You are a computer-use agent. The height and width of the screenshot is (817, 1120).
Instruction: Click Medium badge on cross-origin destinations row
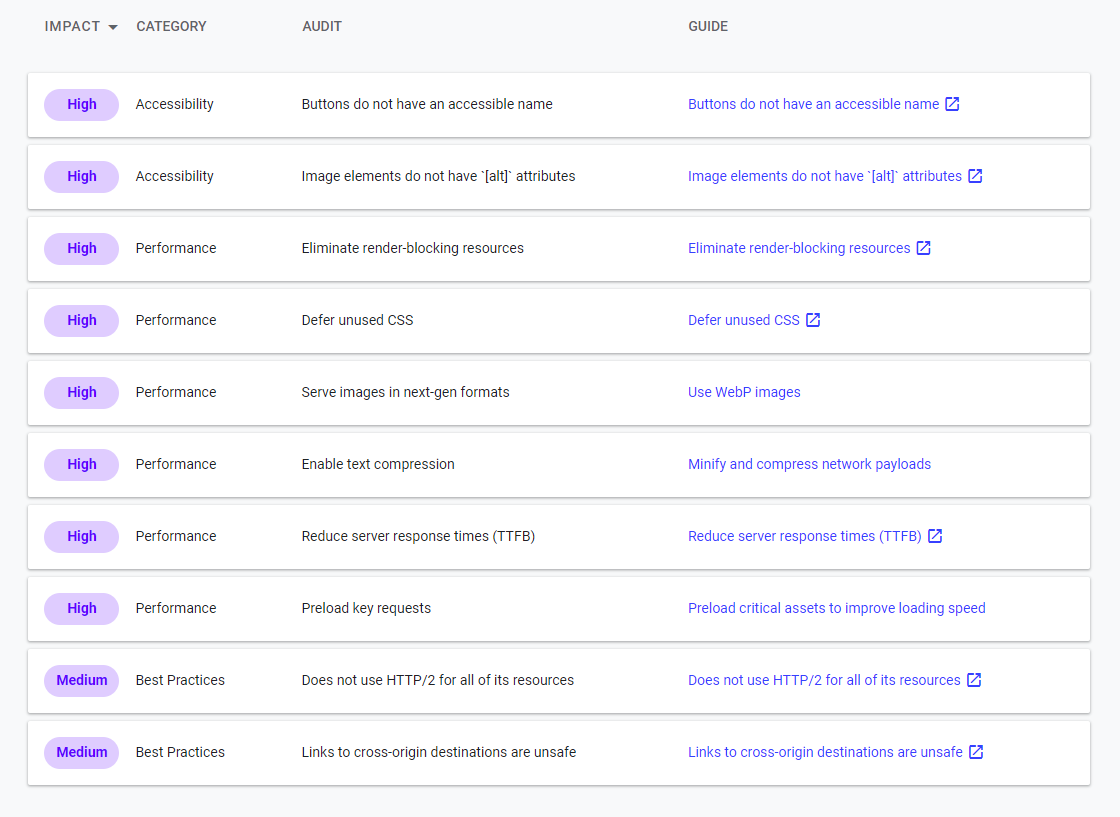81,752
